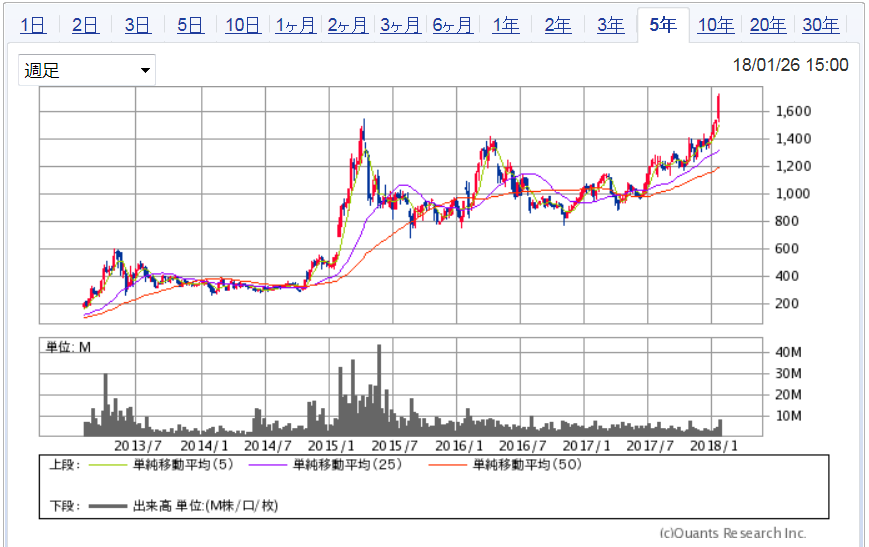This screenshot has width=869, height=547.
Task: Click the 40M volume axis label
Action: [788, 352]
